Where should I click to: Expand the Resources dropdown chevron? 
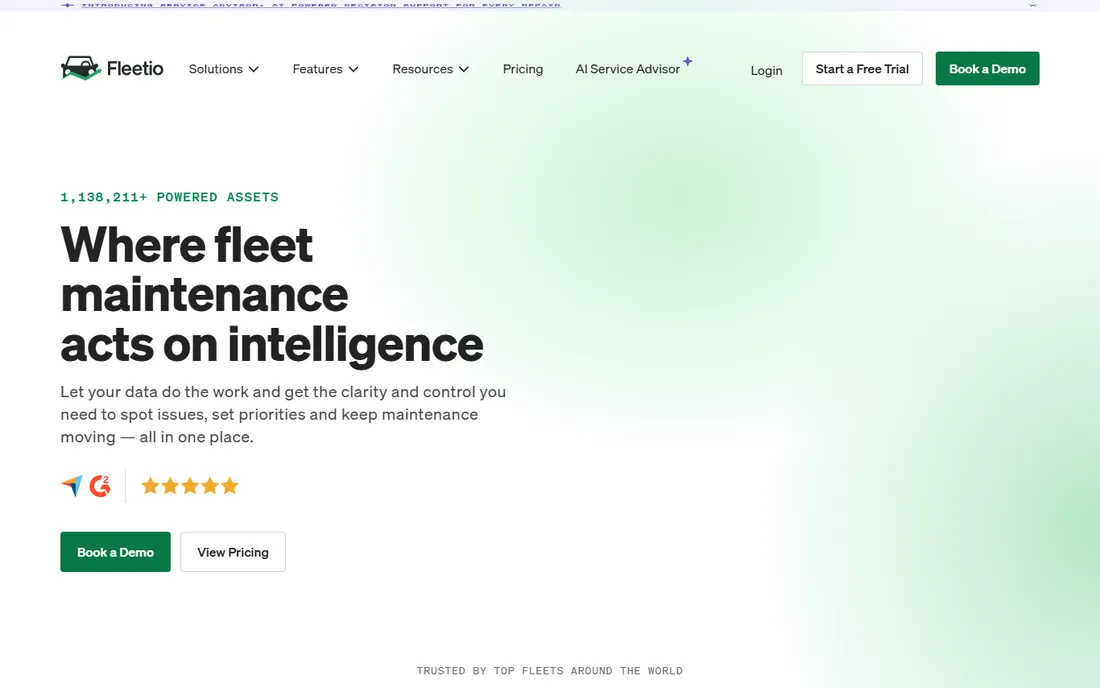tap(464, 69)
